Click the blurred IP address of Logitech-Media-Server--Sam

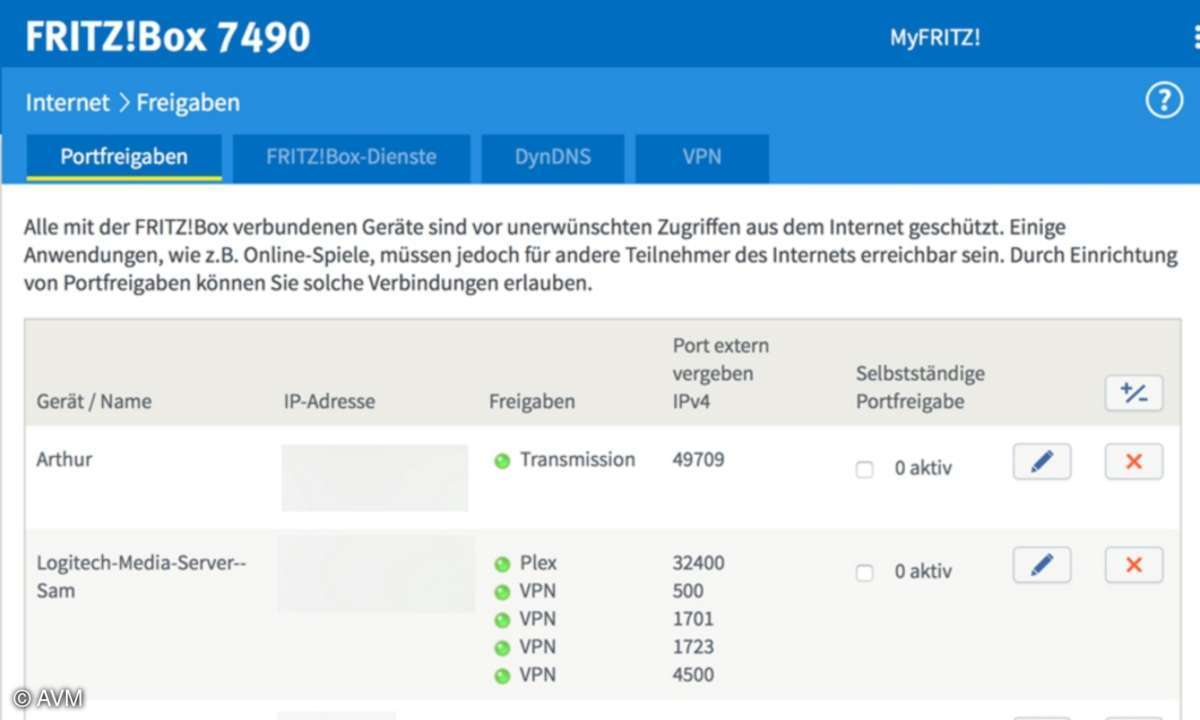click(376, 574)
